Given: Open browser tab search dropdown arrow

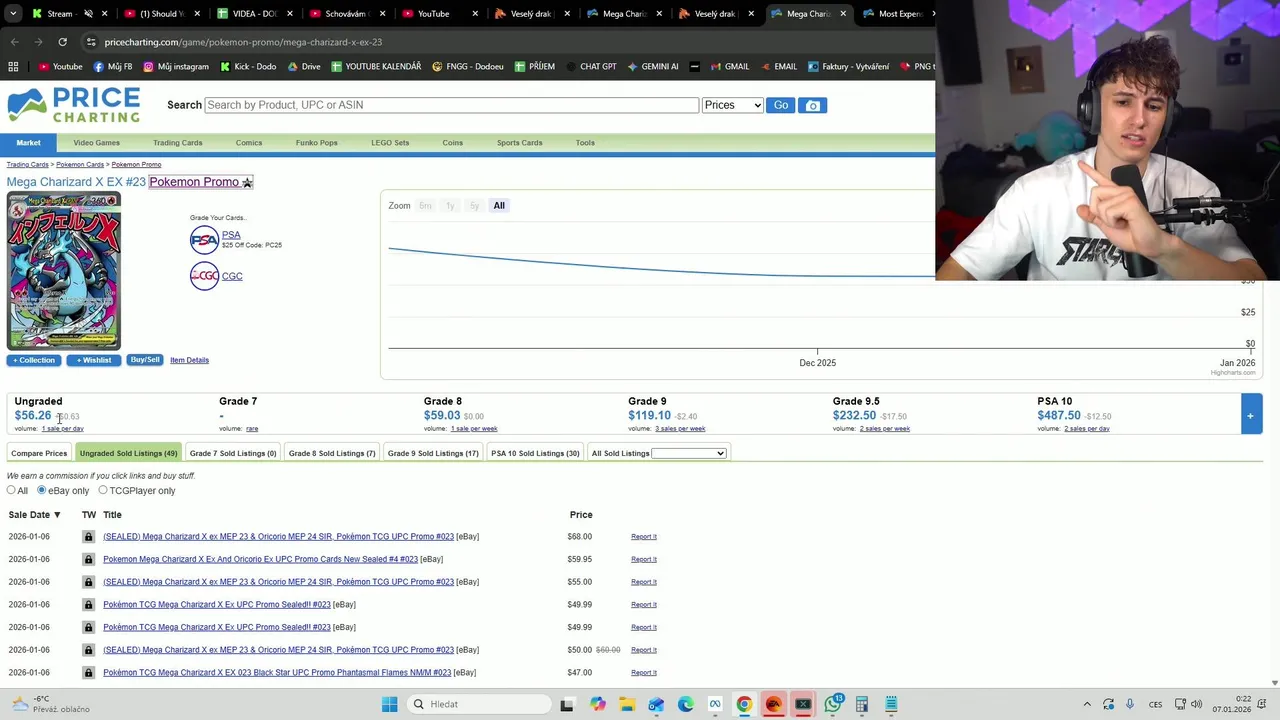Looking at the screenshot, I should pos(14,14).
